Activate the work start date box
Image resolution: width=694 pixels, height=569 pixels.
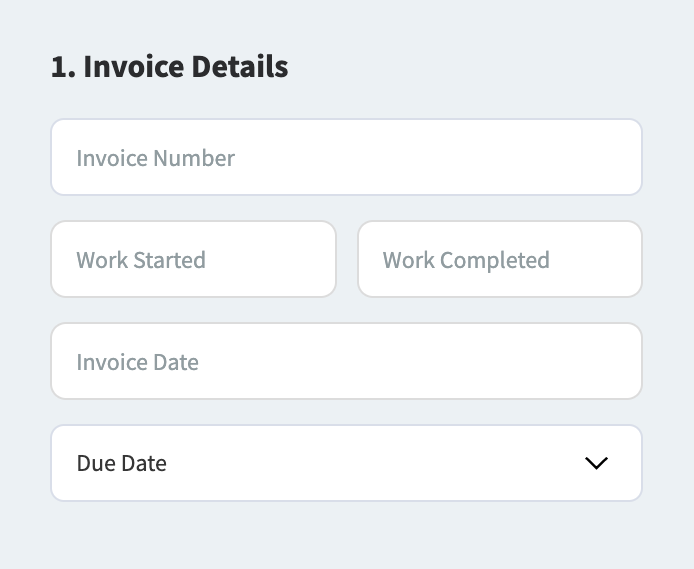pos(193,259)
